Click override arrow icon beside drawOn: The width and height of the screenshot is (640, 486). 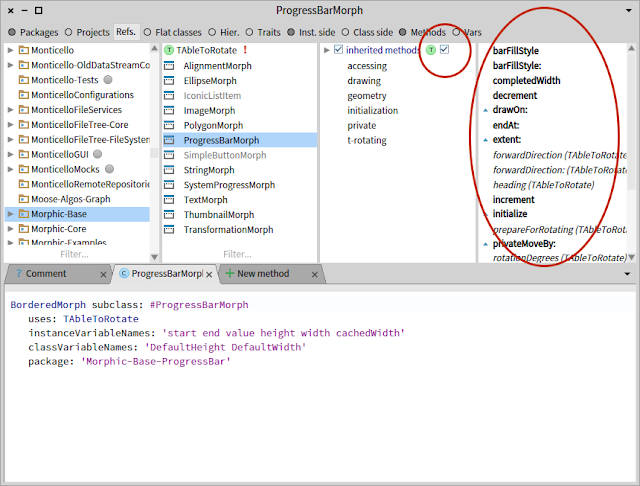coord(485,110)
